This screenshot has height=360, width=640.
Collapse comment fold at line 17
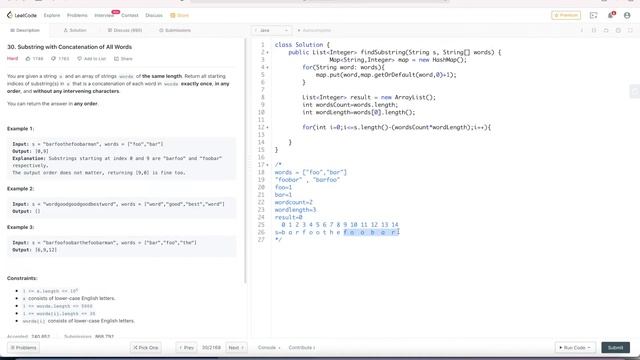click(x=267, y=165)
